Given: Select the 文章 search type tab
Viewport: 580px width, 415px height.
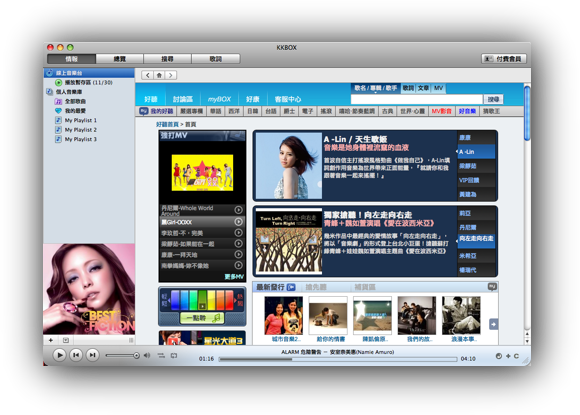Looking at the screenshot, I should [423, 88].
